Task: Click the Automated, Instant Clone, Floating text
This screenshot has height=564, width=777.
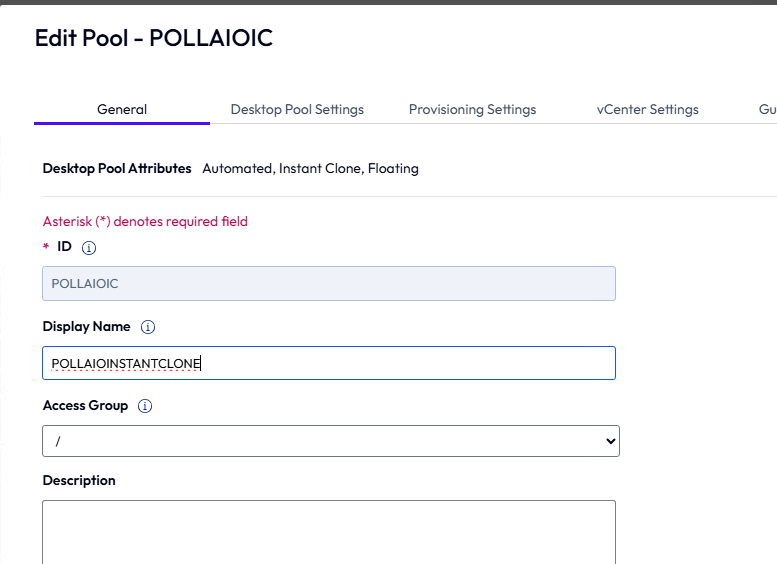Action: coord(311,169)
